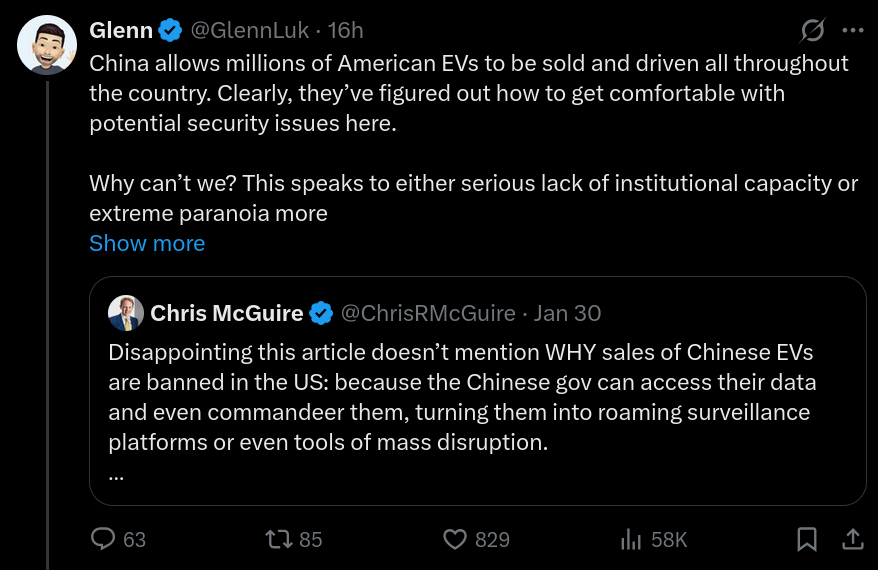
Task: Expand tweet with Show more
Action: click(x=147, y=243)
